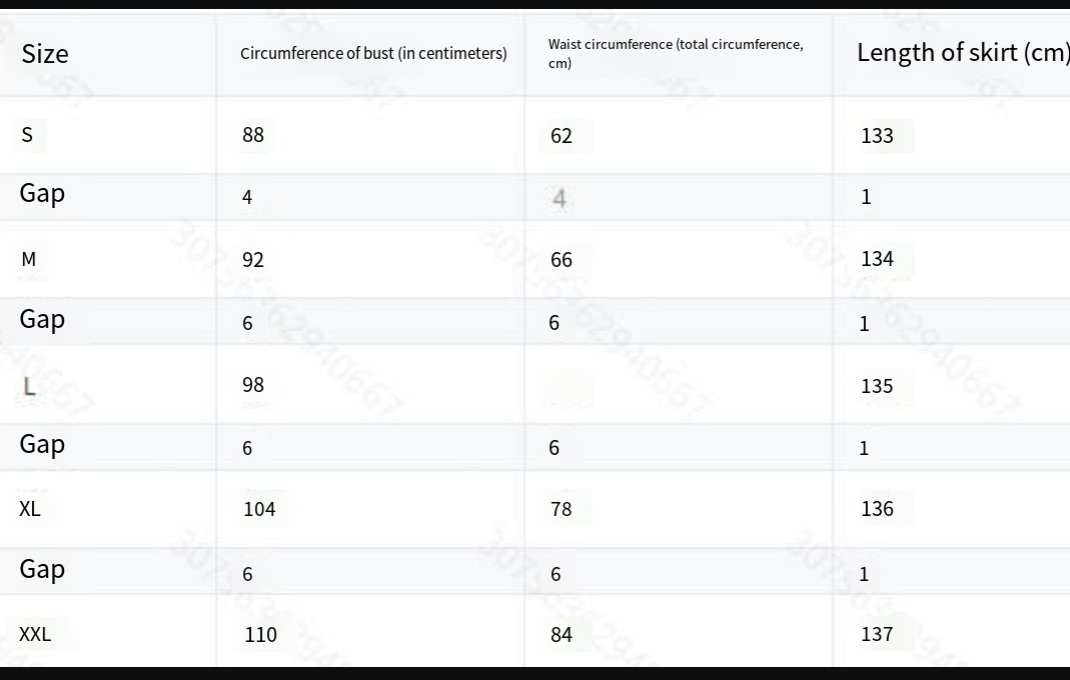Image resolution: width=1070 pixels, height=680 pixels.
Task: Click the Waist circumference header cell
Action: pos(676,53)
